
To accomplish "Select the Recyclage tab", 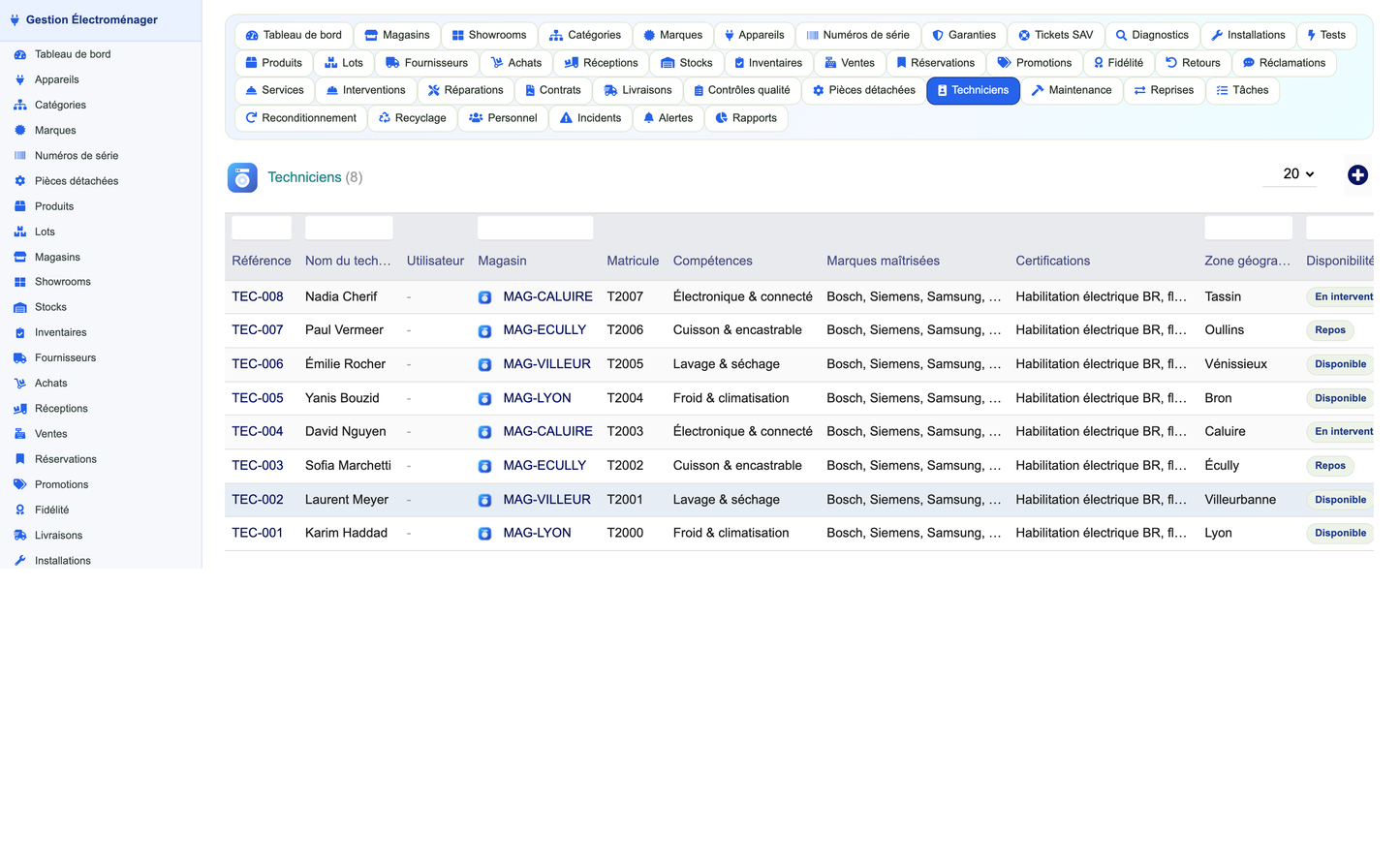I will point(412,118).
